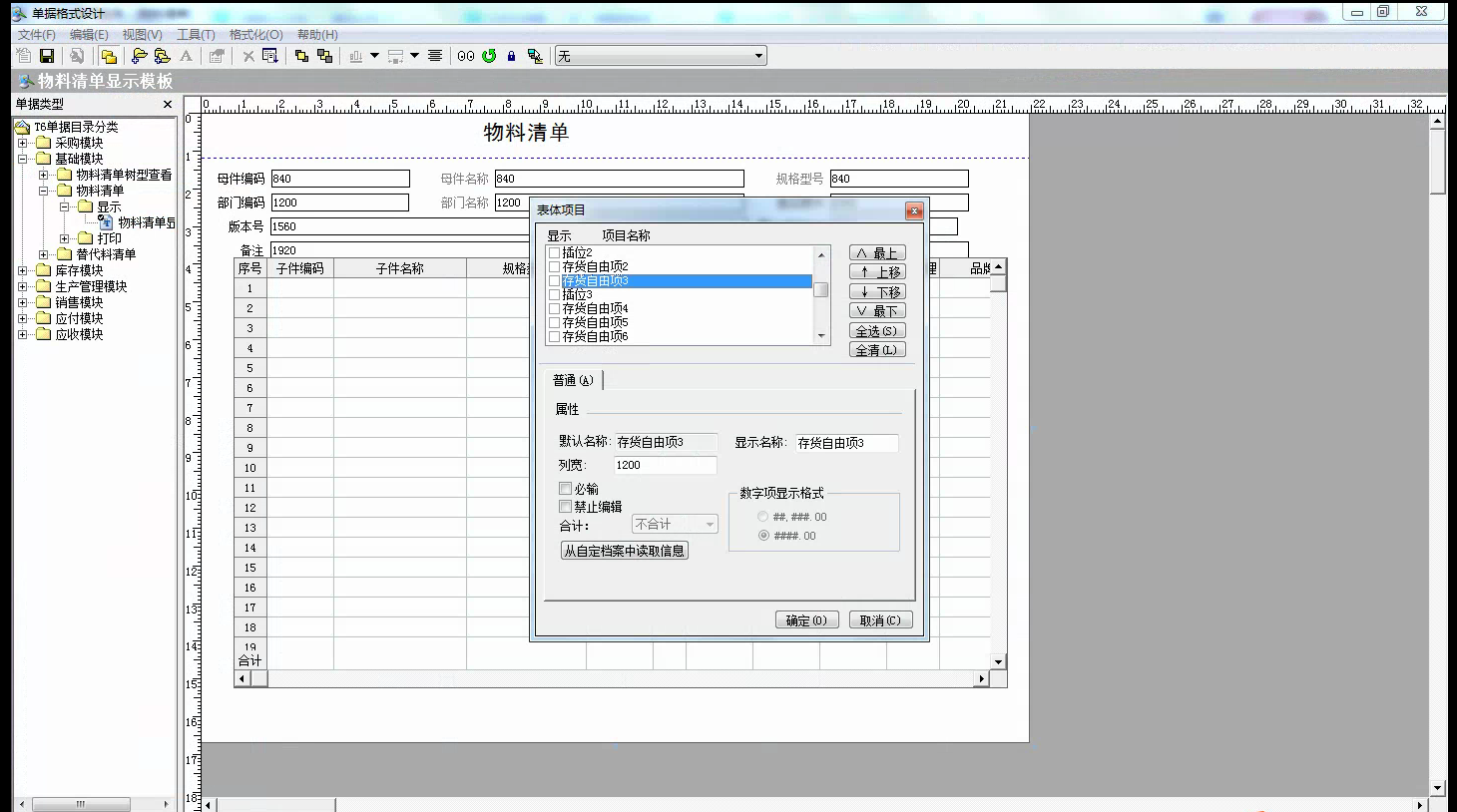Select the 普通(A) tab
Viewport: 1457px width, 812px height.
(574, 380)
